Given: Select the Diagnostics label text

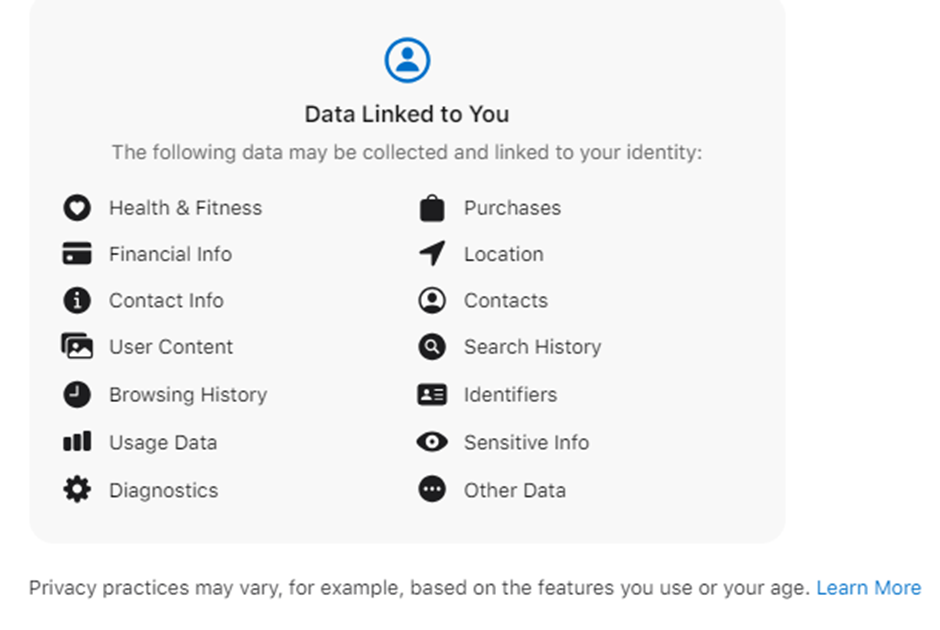Looking at the screenshot, I should (x=163, y=489).
